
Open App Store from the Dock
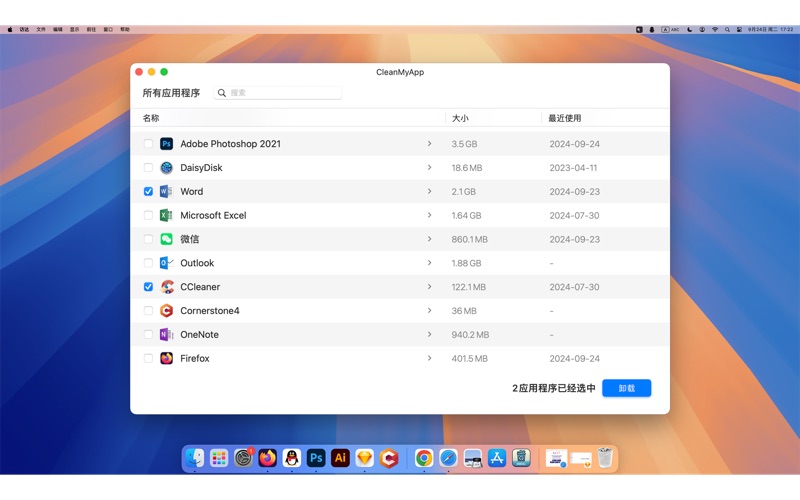(497, 458)
